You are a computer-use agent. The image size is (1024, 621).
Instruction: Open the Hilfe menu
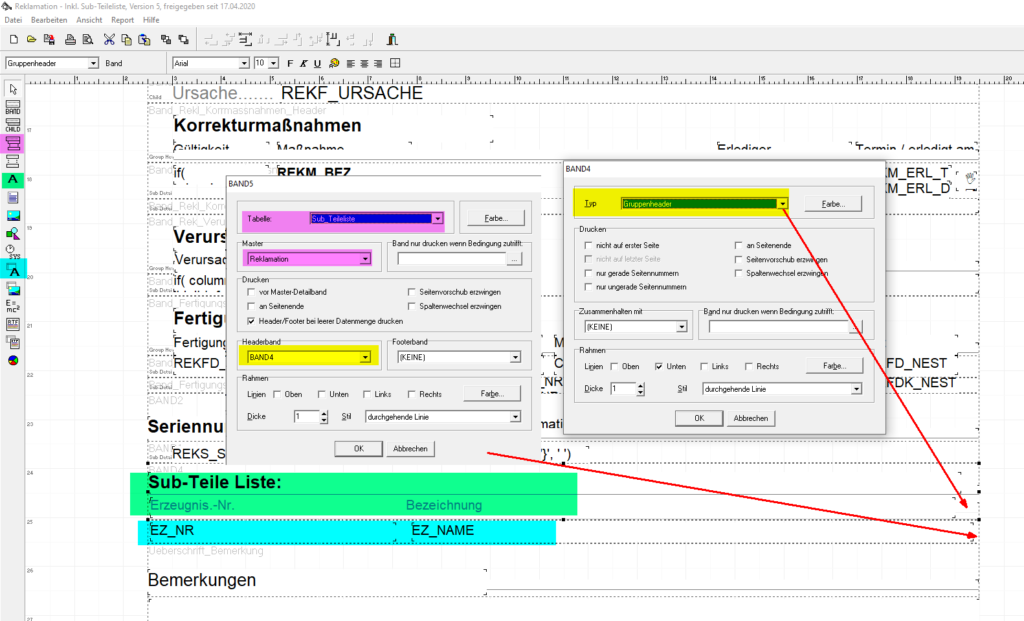[151, 20]
